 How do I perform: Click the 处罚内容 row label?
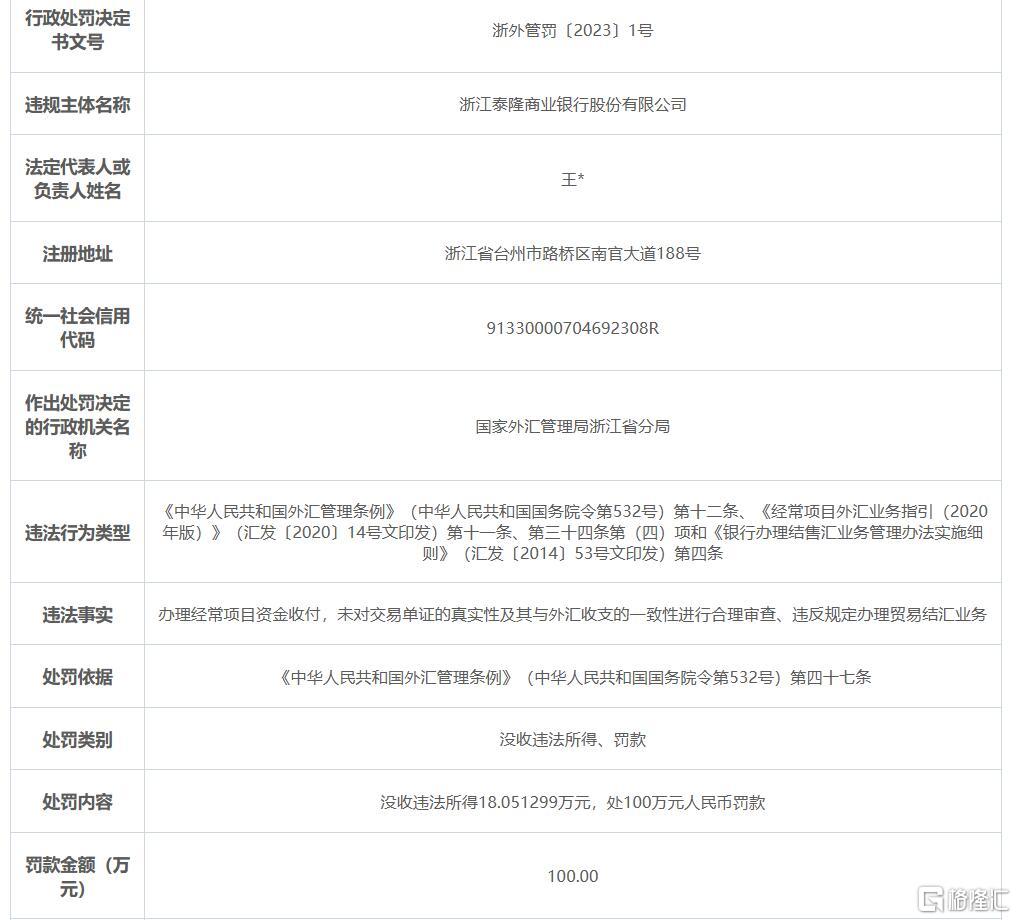pyautogui.click(x=77, y=802)
